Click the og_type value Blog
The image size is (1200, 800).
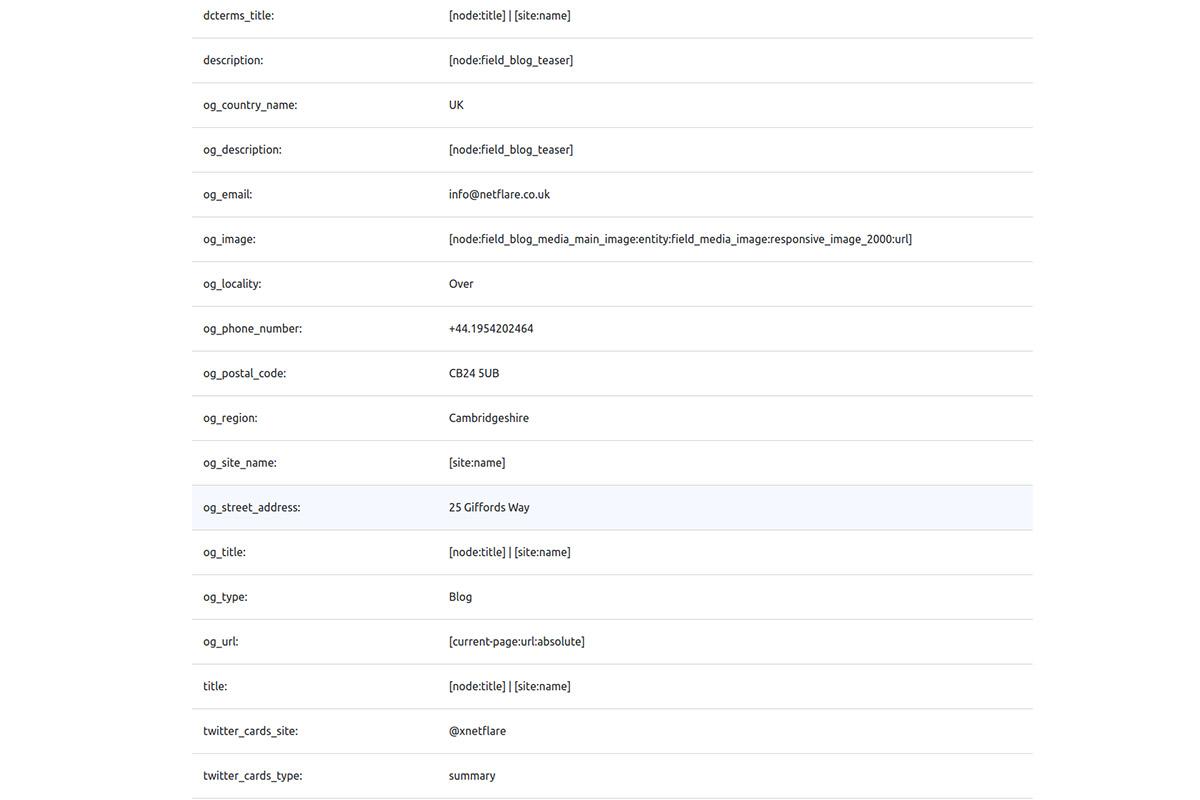460,597
